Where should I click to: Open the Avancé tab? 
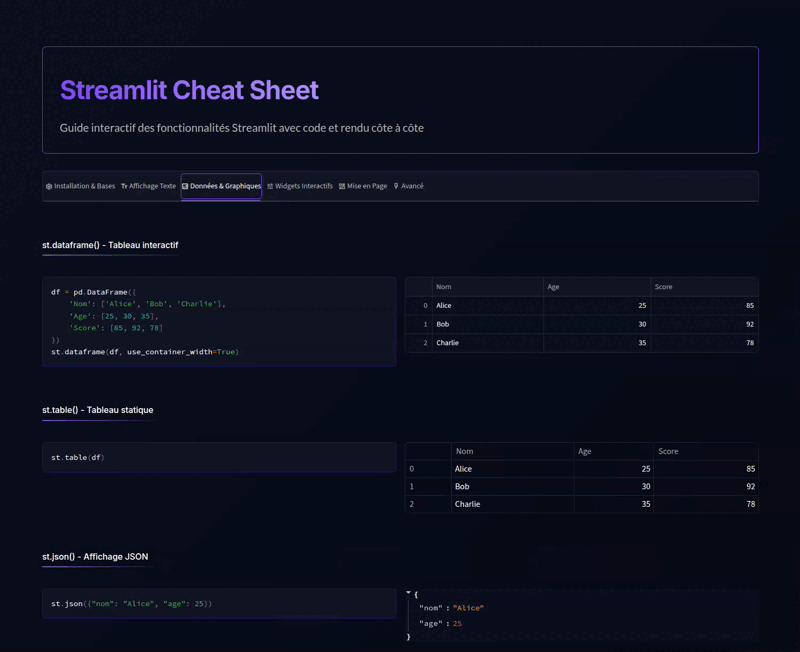(412, 186)
